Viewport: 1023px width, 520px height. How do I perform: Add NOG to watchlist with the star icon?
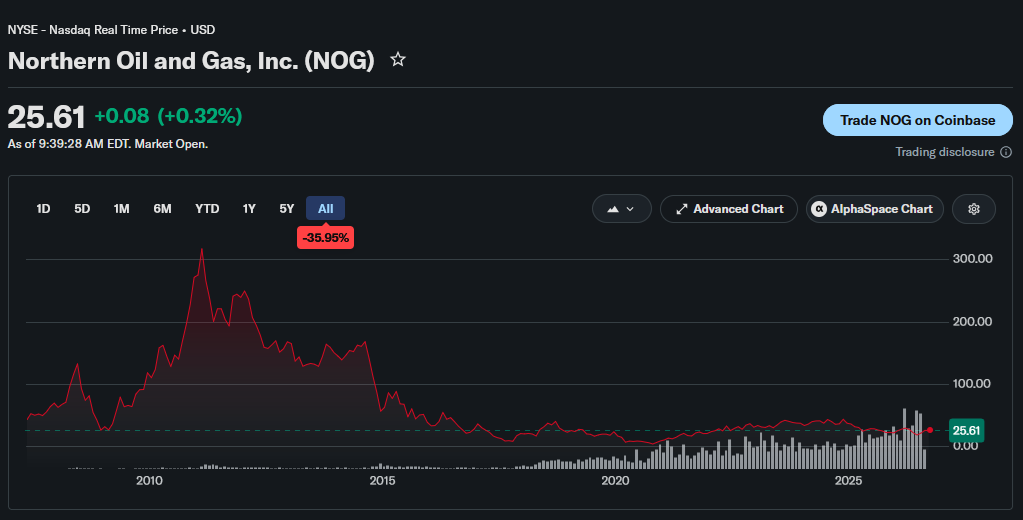click(398, 60)
